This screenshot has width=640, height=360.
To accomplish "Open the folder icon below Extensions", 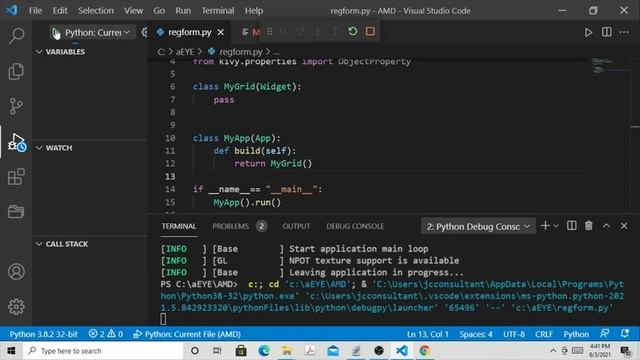I will coord(16,212).
